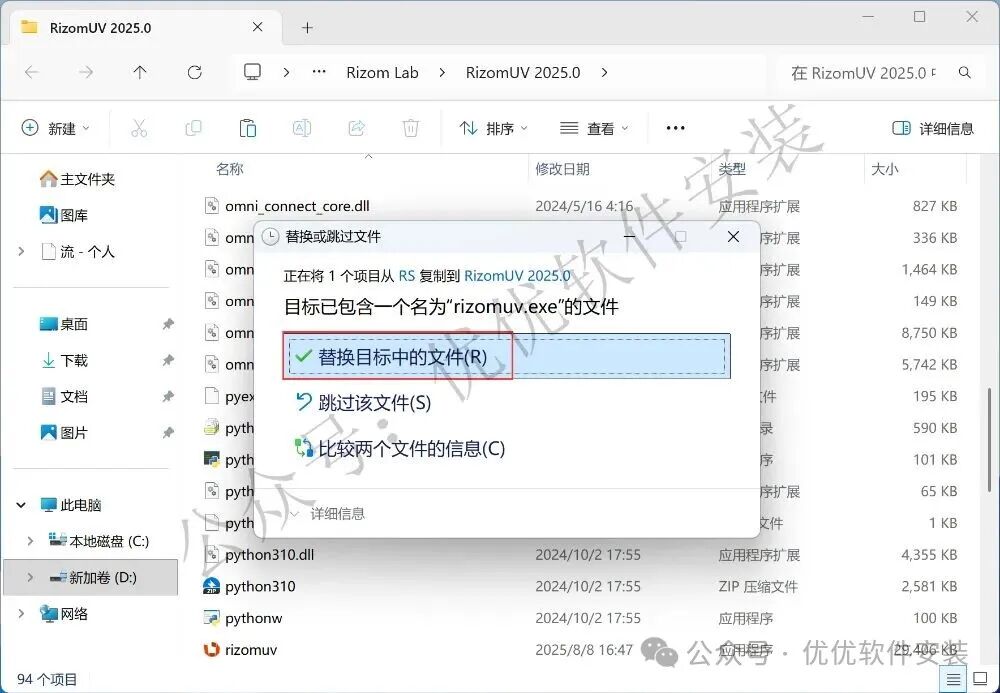Sort by Date modified (修改日期) column

562,169
